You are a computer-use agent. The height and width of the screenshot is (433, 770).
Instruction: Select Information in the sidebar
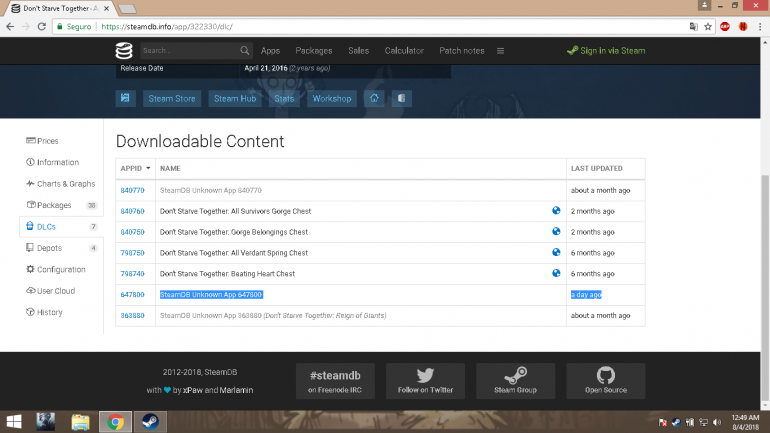(x=53, y=162)
